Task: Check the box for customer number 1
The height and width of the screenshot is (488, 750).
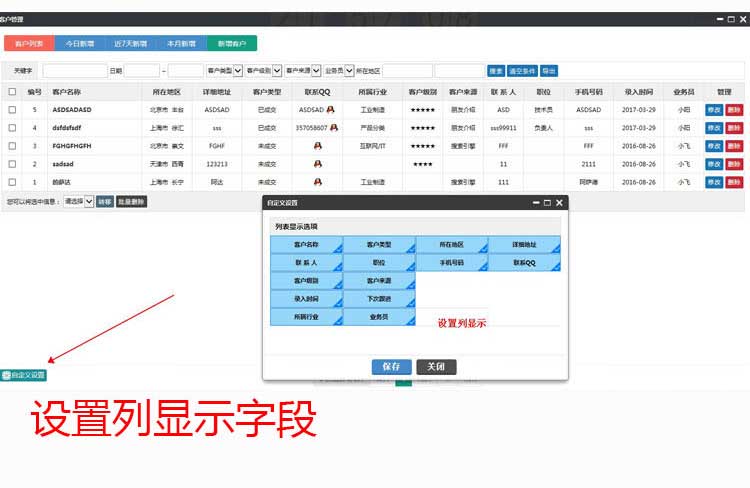Action: pyautogui.click(x=12, y=182)
